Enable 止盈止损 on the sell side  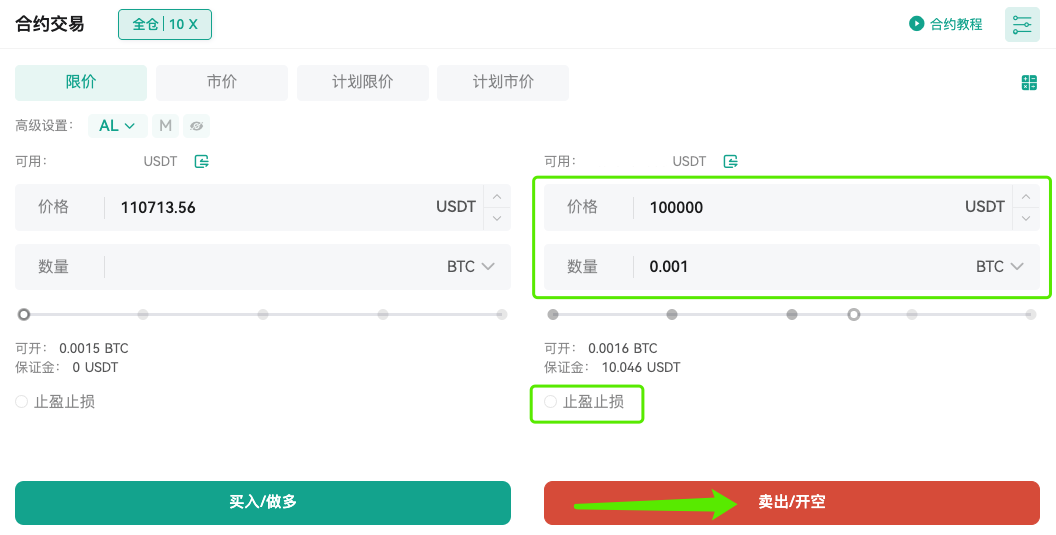pos(550,402)
